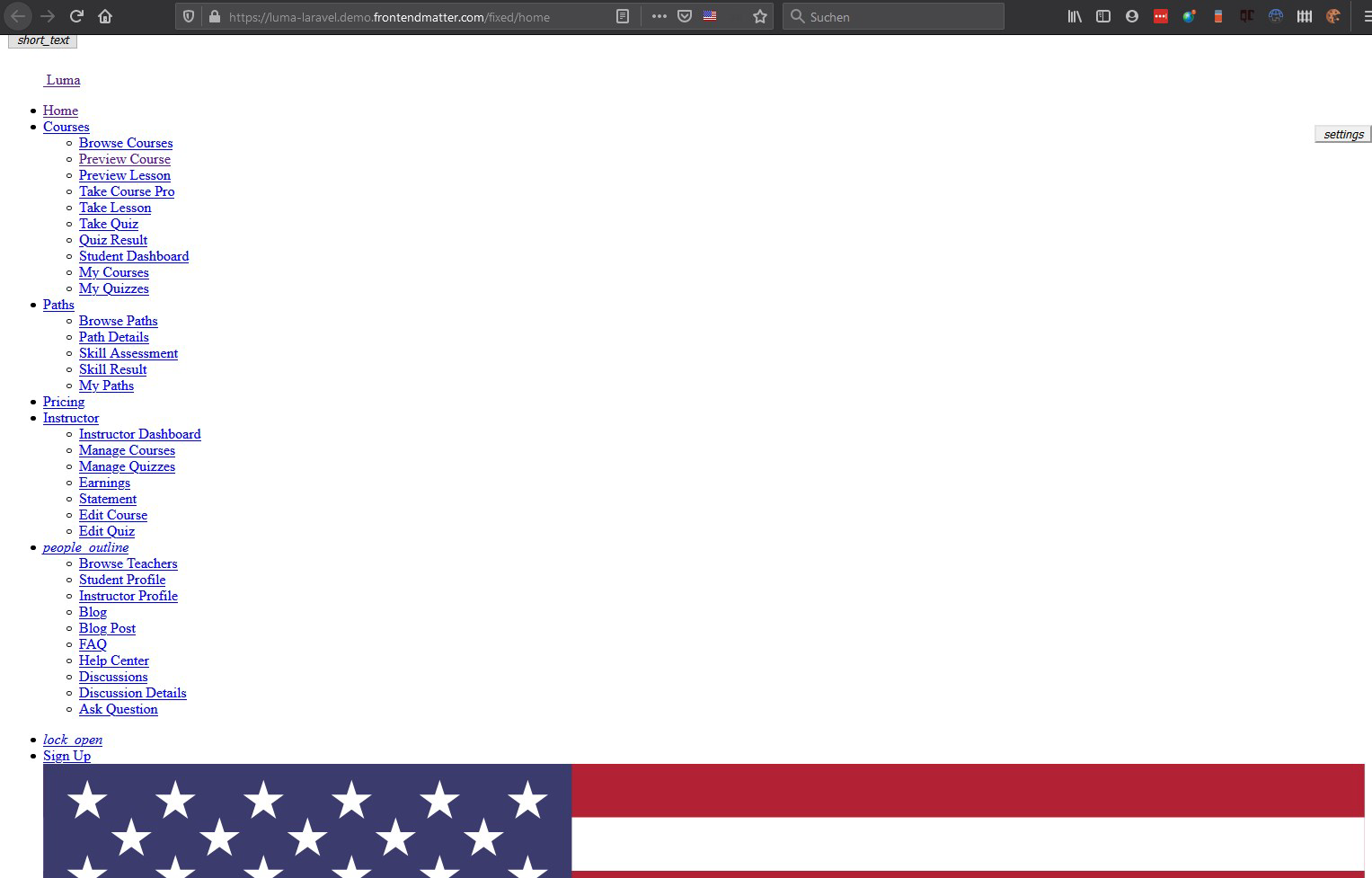Reload the current page
Screen dimensions: 1372x878
pyautogui.click(x=76, y=16)
